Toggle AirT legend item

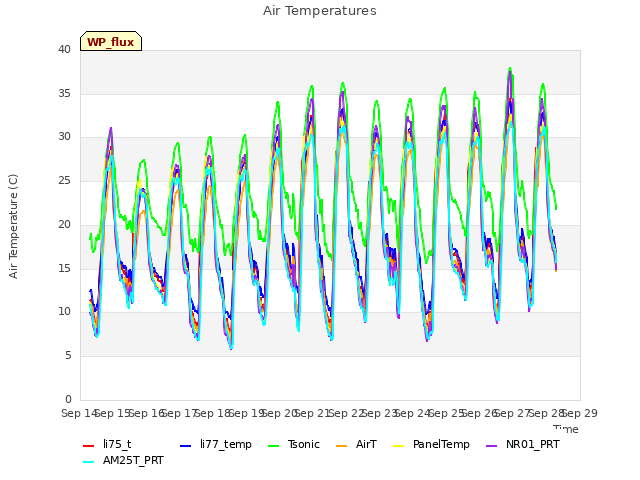pos(356,444)
